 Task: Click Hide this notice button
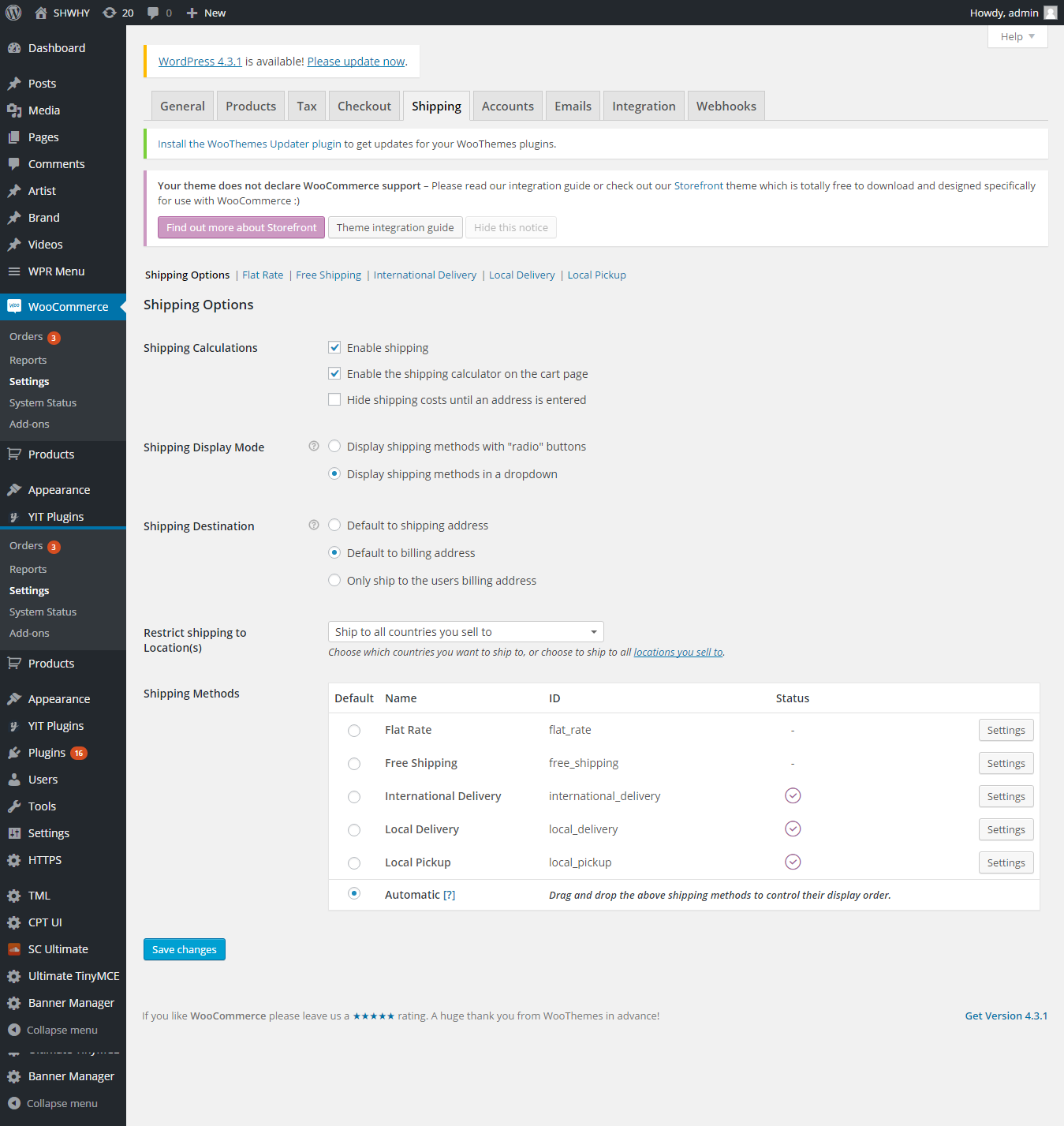click(511, 227)
